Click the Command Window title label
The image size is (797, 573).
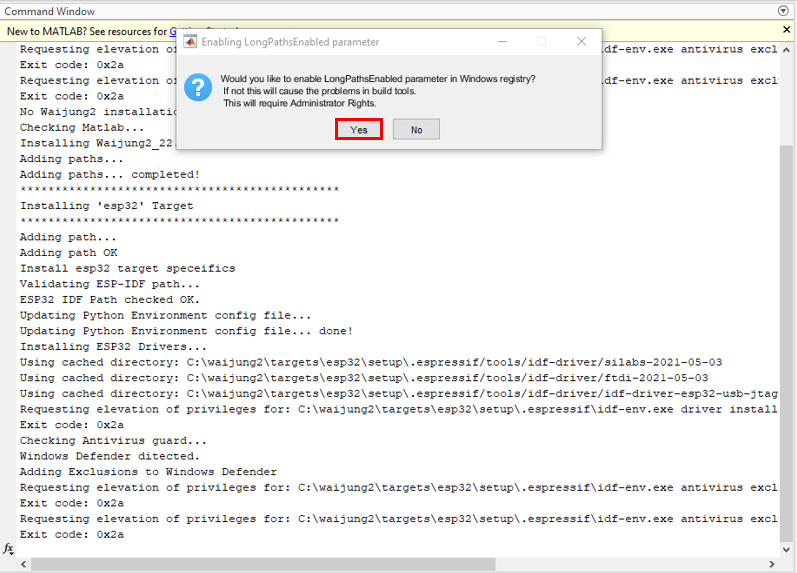[x=49, y=11]
